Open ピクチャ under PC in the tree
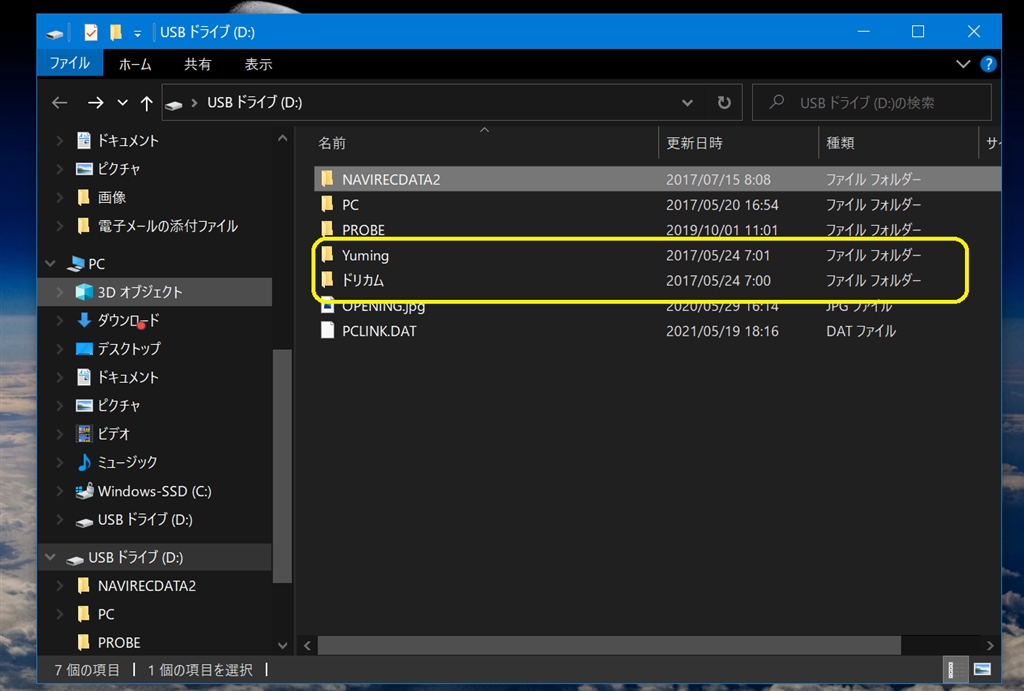The image size is (1024, 691). pyautogui.click(x=119, y=406)
